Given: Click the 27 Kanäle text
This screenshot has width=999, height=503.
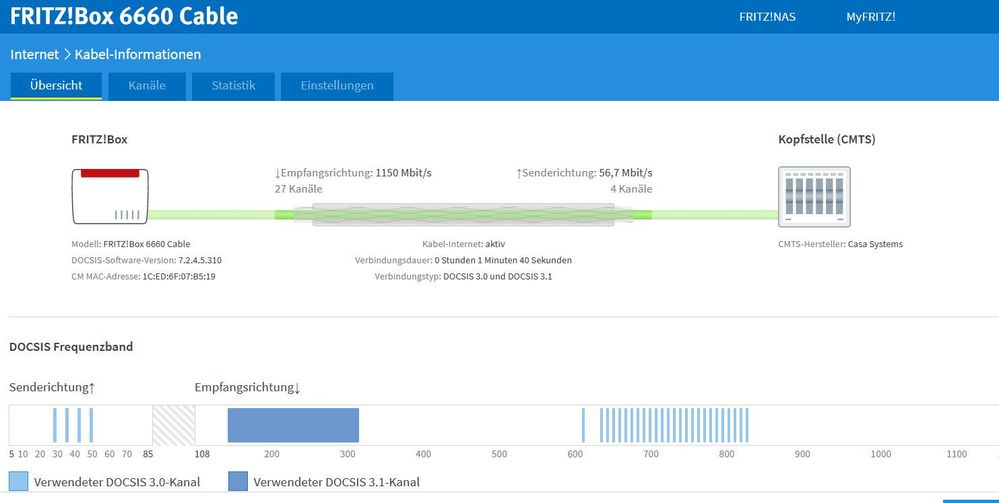Looking at the screenshot, I should coord(298,189).
